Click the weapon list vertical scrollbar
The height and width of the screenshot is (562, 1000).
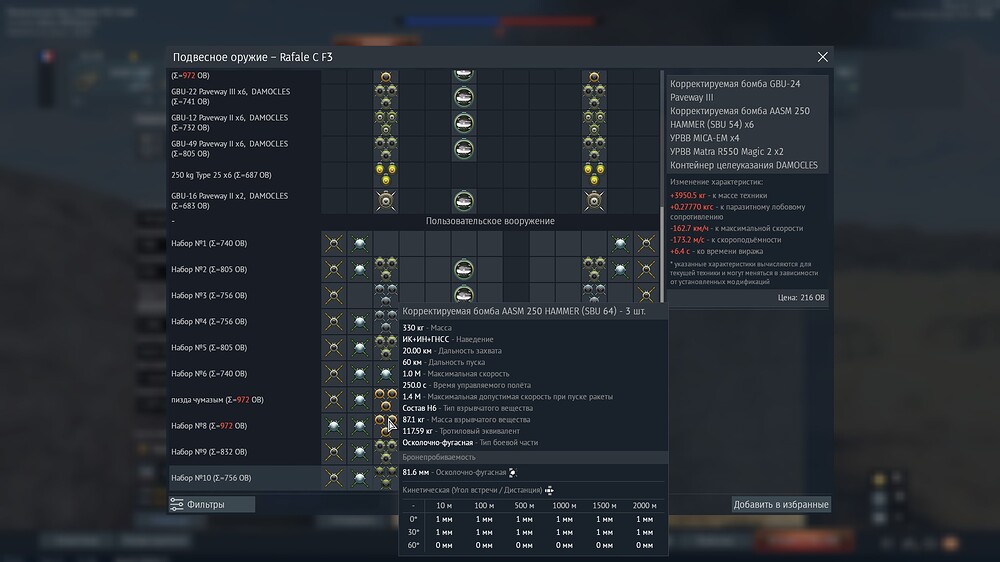click(662, 255)
